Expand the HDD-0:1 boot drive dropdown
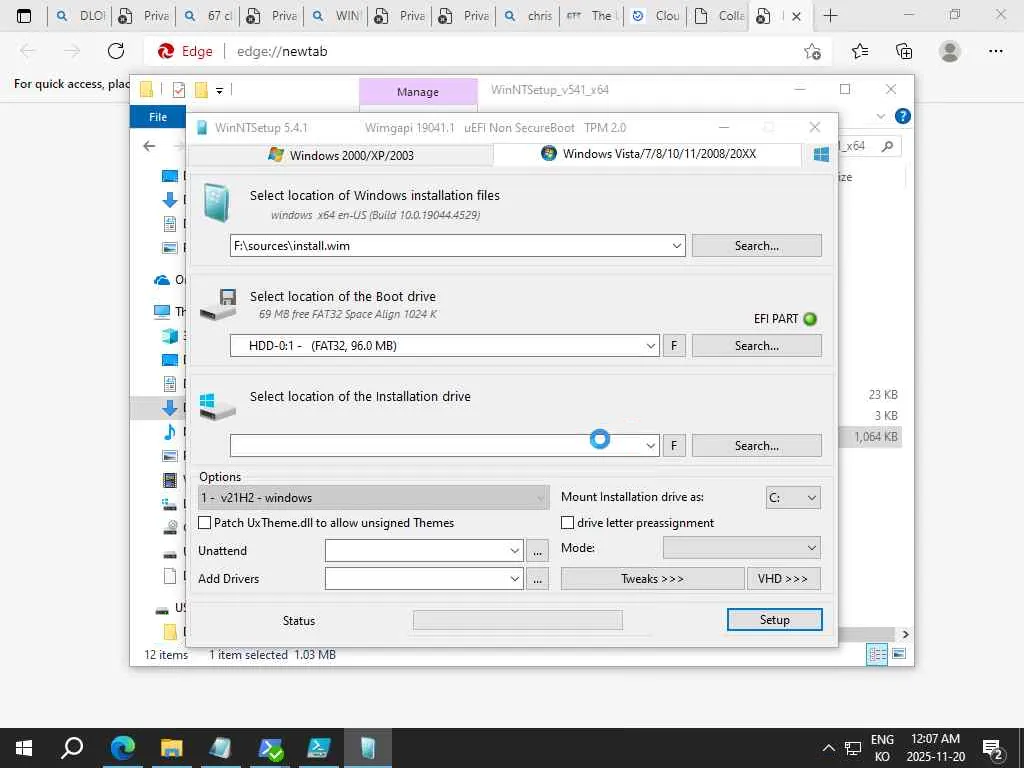Viewport: 1024px width, 768px height. [x=650, y=345]
